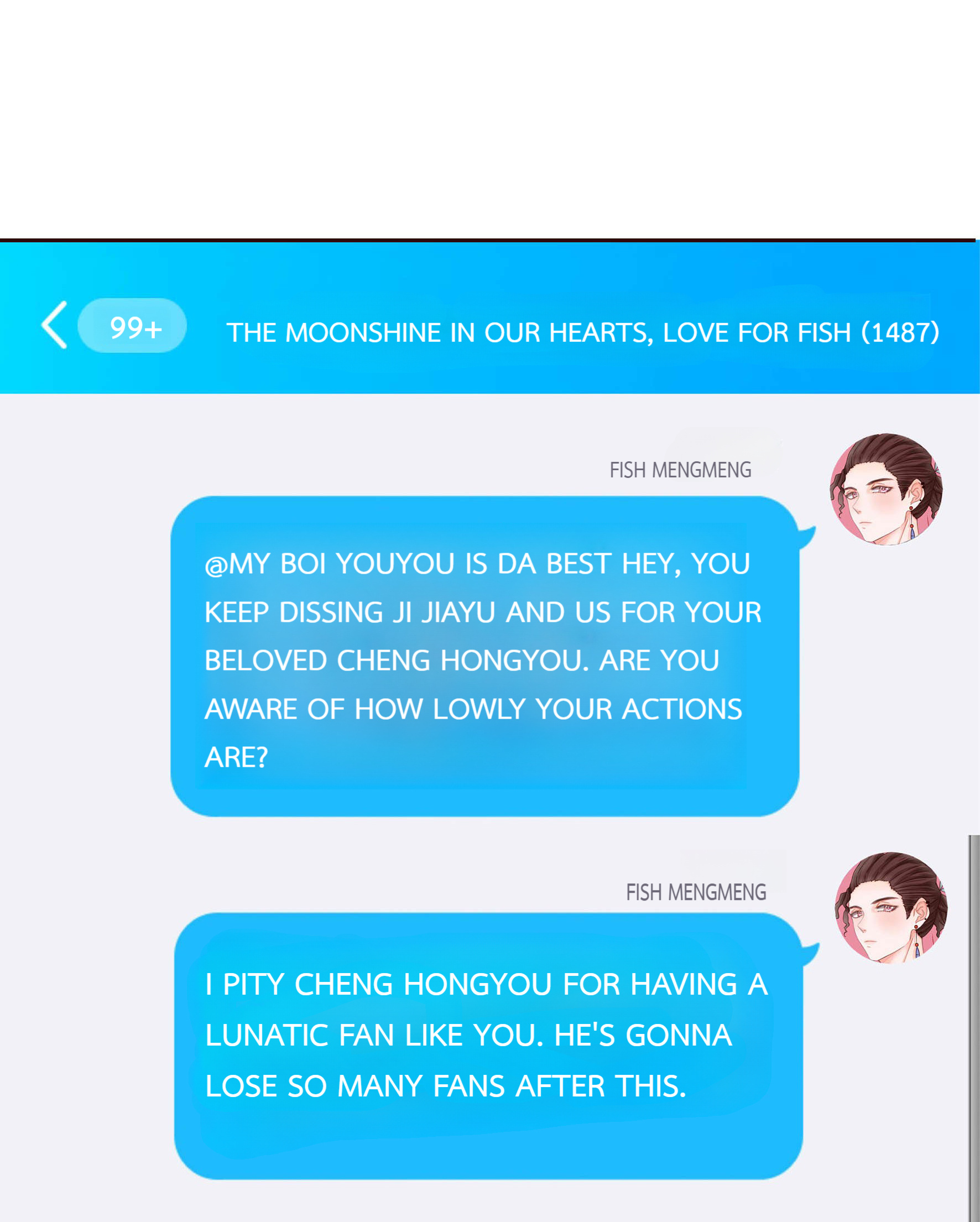This screenshot has height=1222, width=980.
Task: Click 'I PITY CHENG HONGYOU' text line
Action: pyautogui.click(x=486, y=985)
